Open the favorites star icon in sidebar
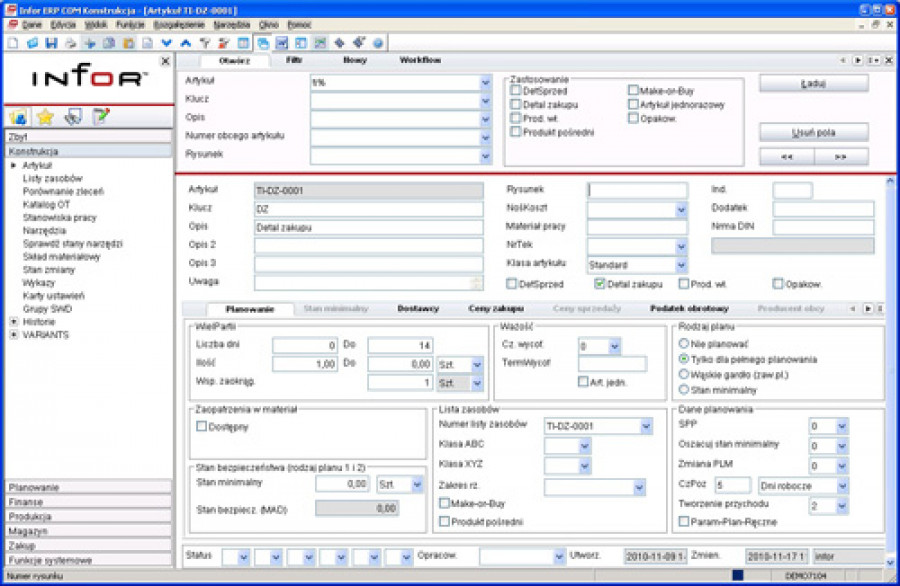The width and height of the screenshot is (900, 586). tap(45, 117)
